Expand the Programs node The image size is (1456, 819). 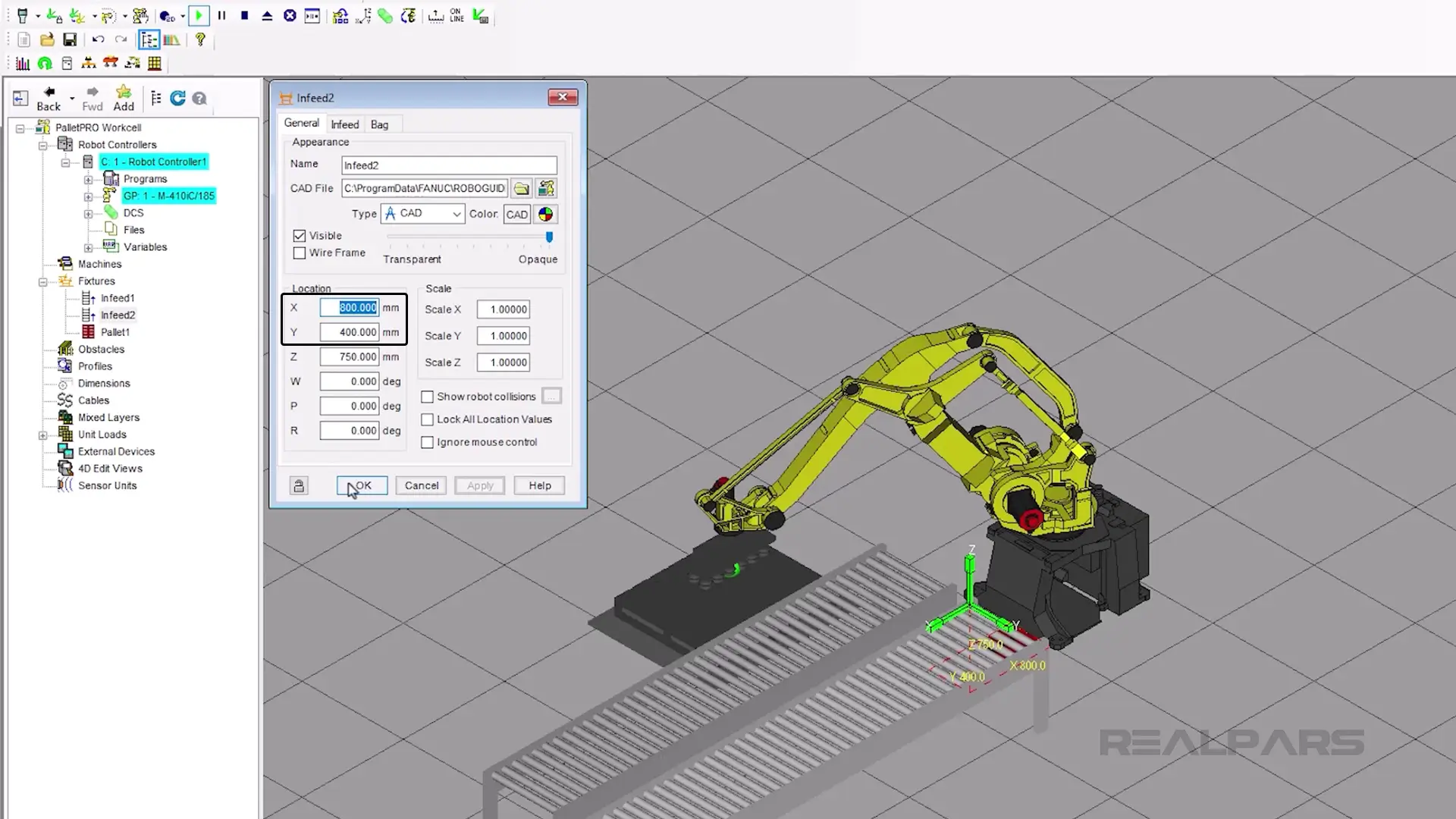(x=89, y=179)
